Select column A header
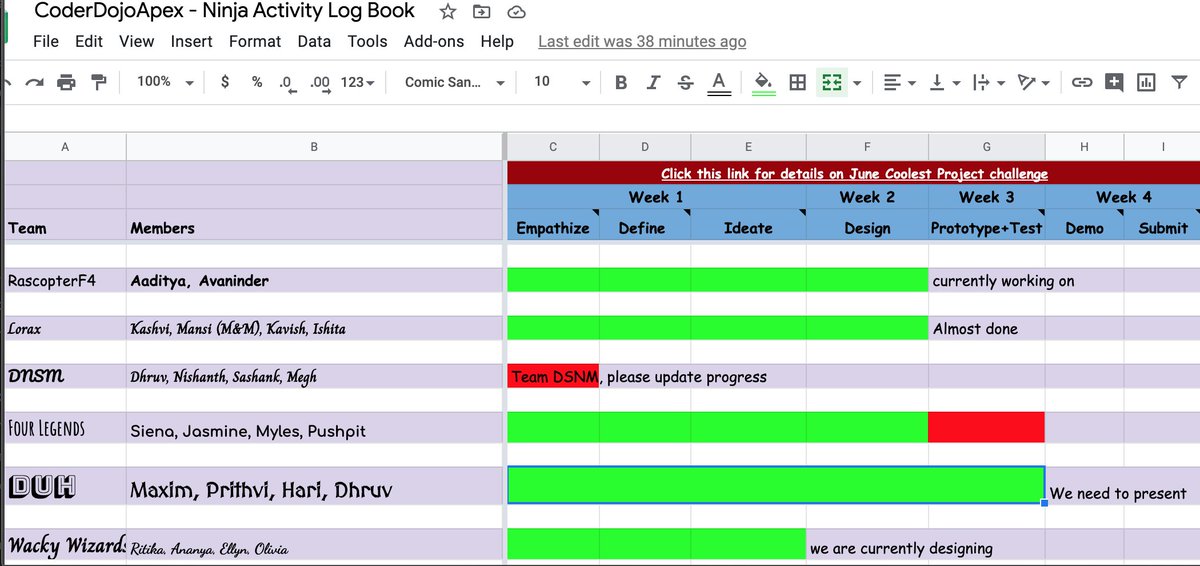 tap(65, 147)
